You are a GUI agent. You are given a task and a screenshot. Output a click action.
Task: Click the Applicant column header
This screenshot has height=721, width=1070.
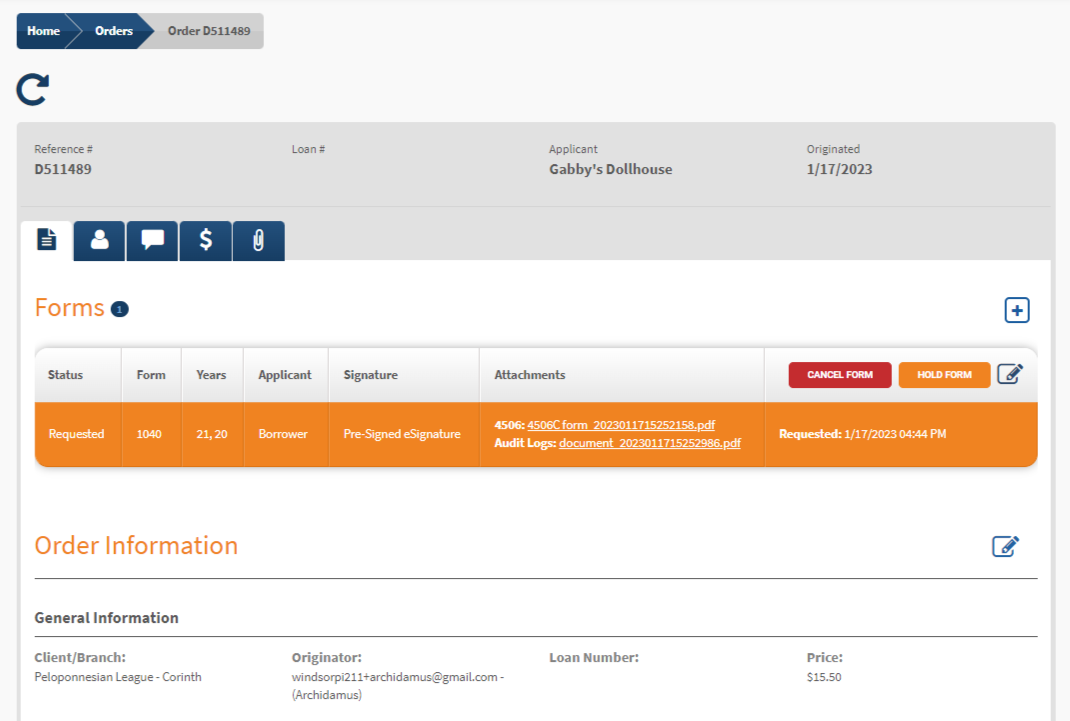pos(285,374)
